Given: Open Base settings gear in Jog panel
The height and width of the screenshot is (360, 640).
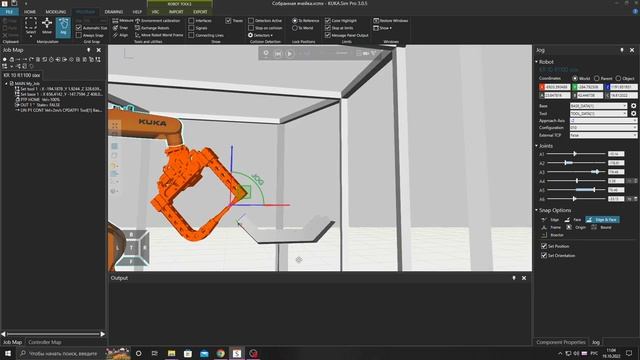Looking at the screenshot, I should (x=633, y=106).
